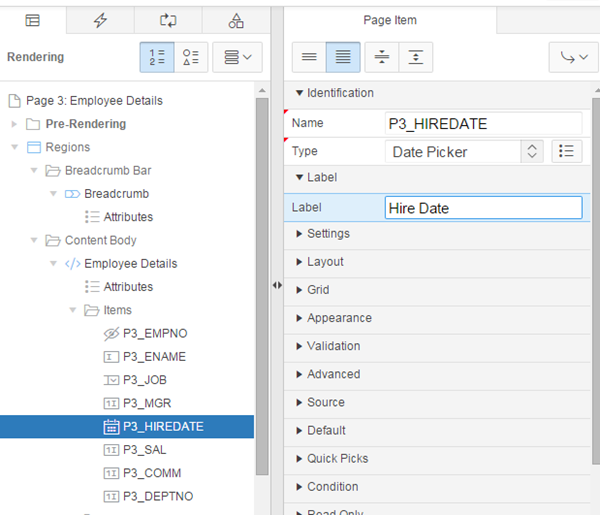The height and width of the screenshot is (515, 600).
Task: Select the Page Item tab
Action: [390, 20]
